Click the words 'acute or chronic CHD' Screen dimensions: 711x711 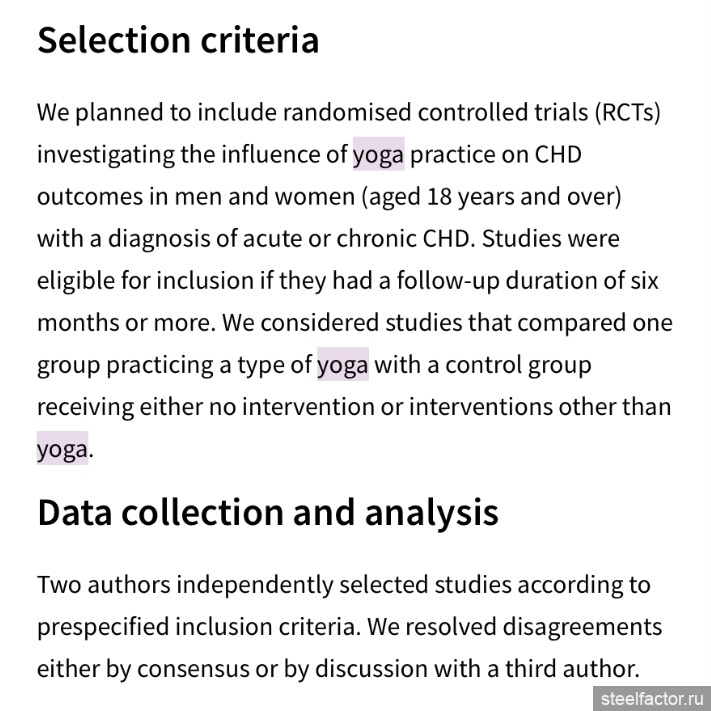click(356, 239)
